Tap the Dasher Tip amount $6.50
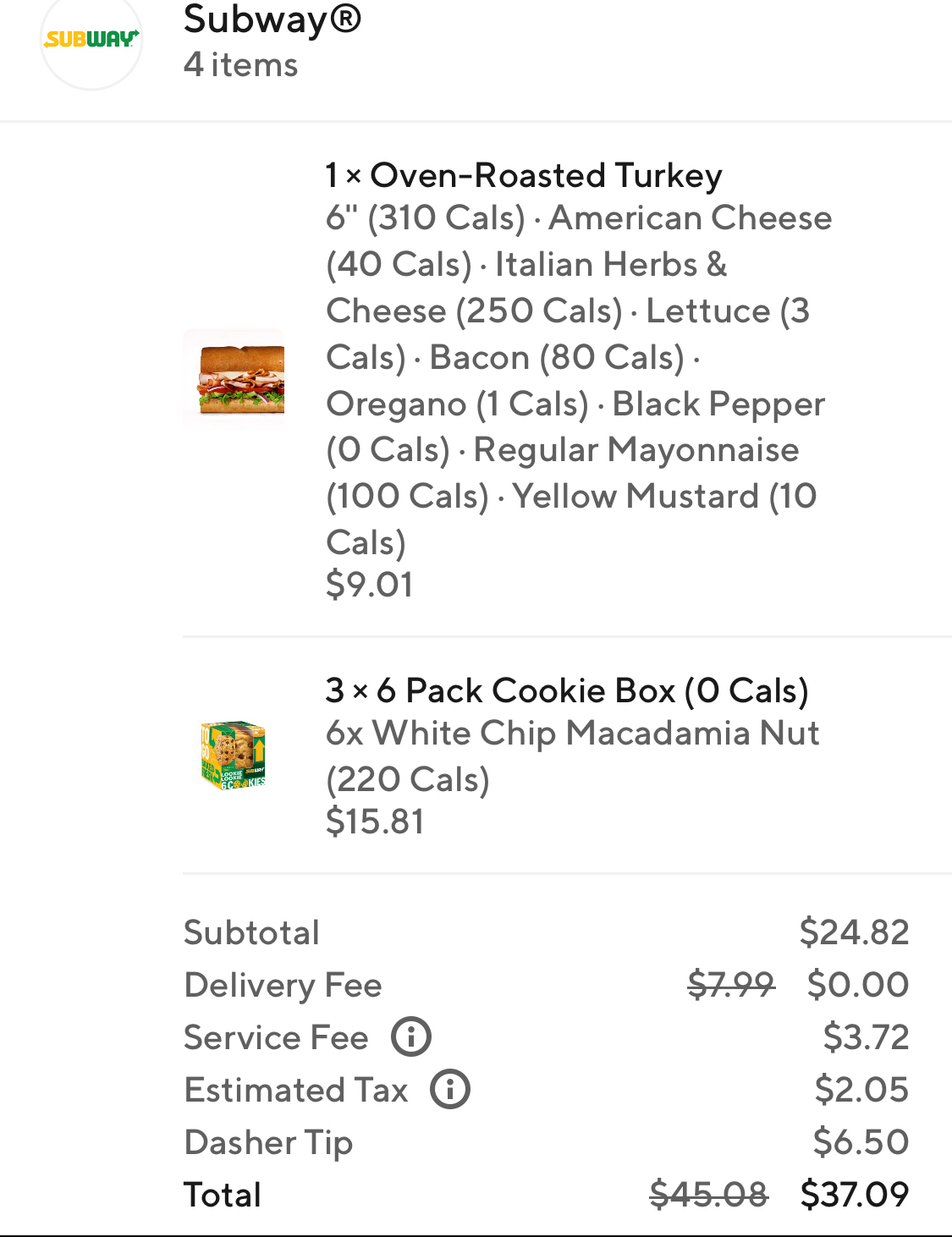Screen dimensions: 952x1237 [861, 1142]
